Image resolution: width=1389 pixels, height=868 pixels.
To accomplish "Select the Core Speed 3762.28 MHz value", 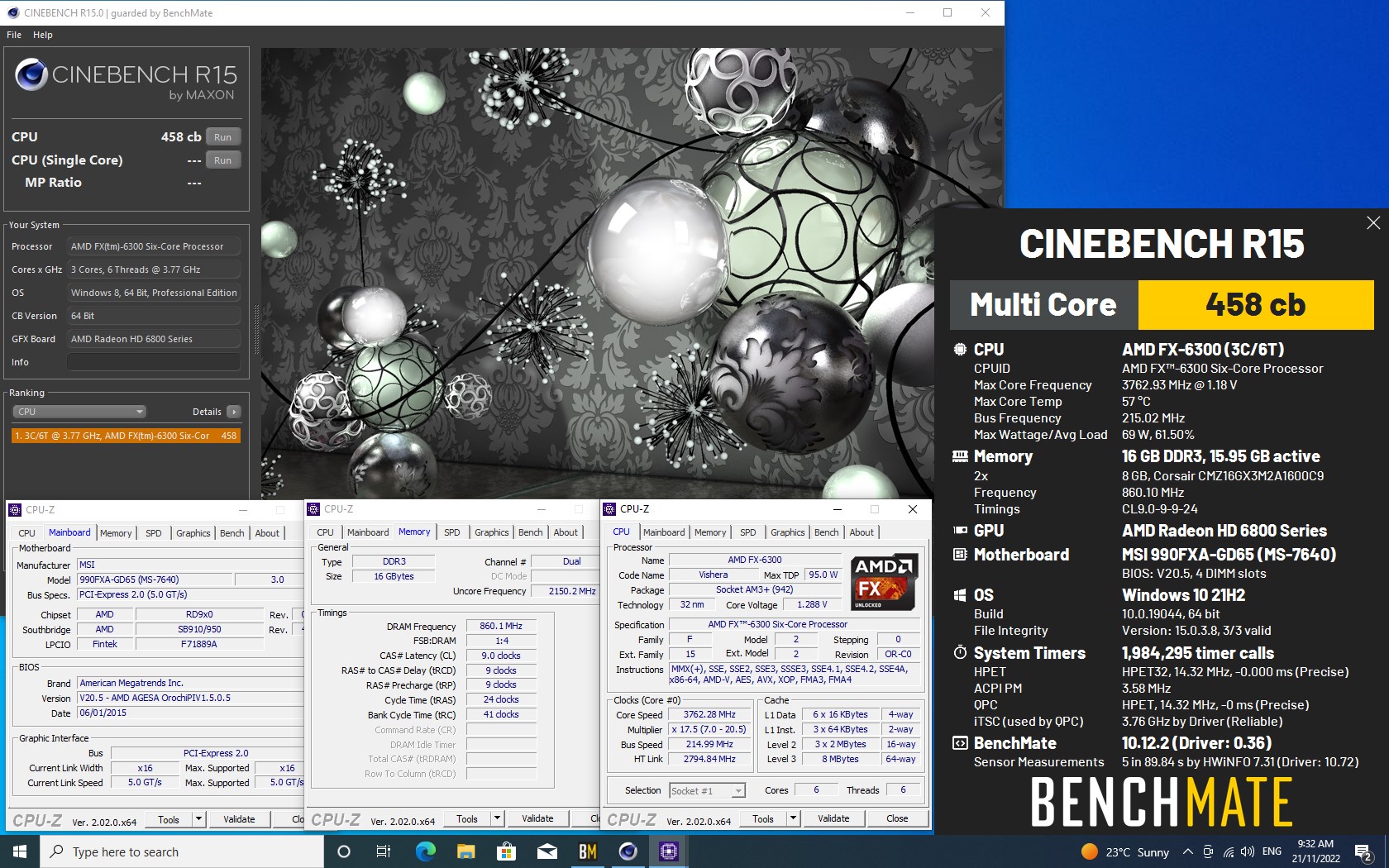I will 709,714.
